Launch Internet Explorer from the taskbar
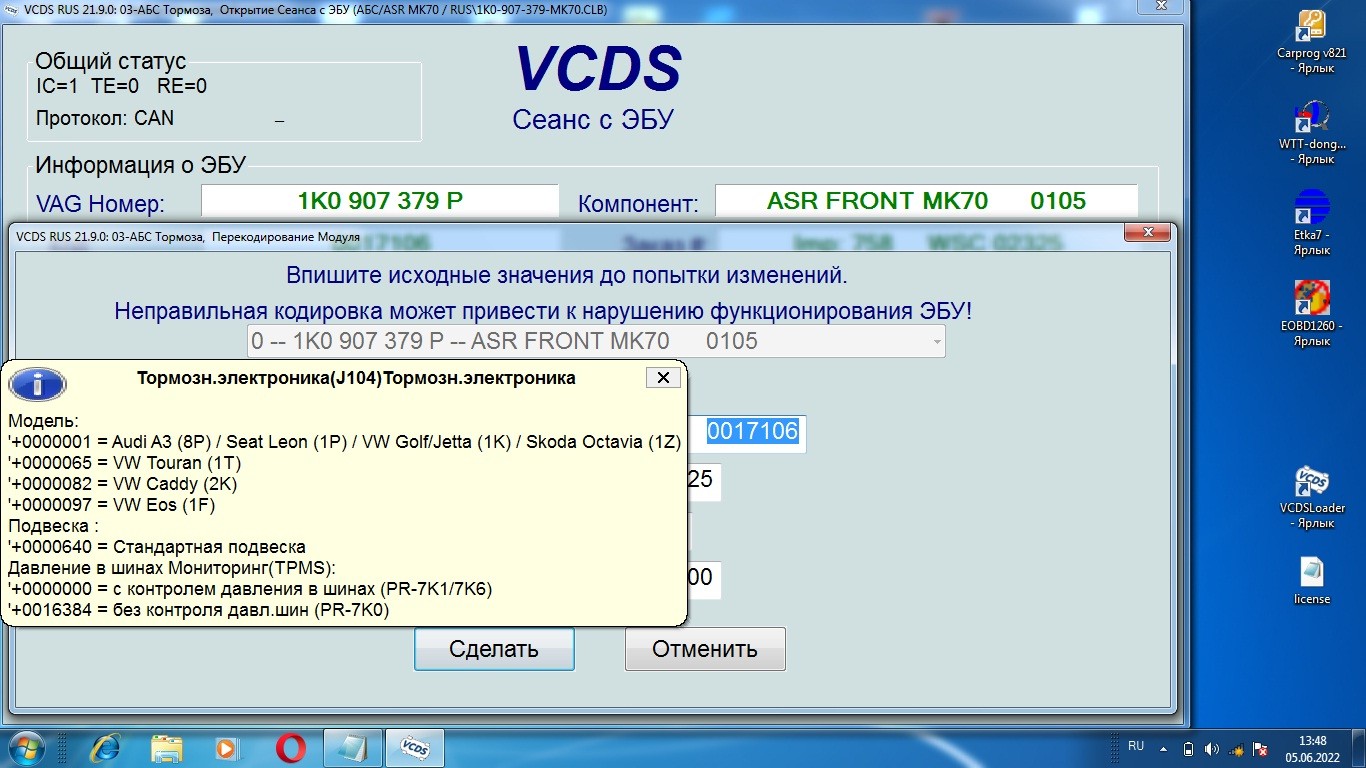 pos(106,748)
